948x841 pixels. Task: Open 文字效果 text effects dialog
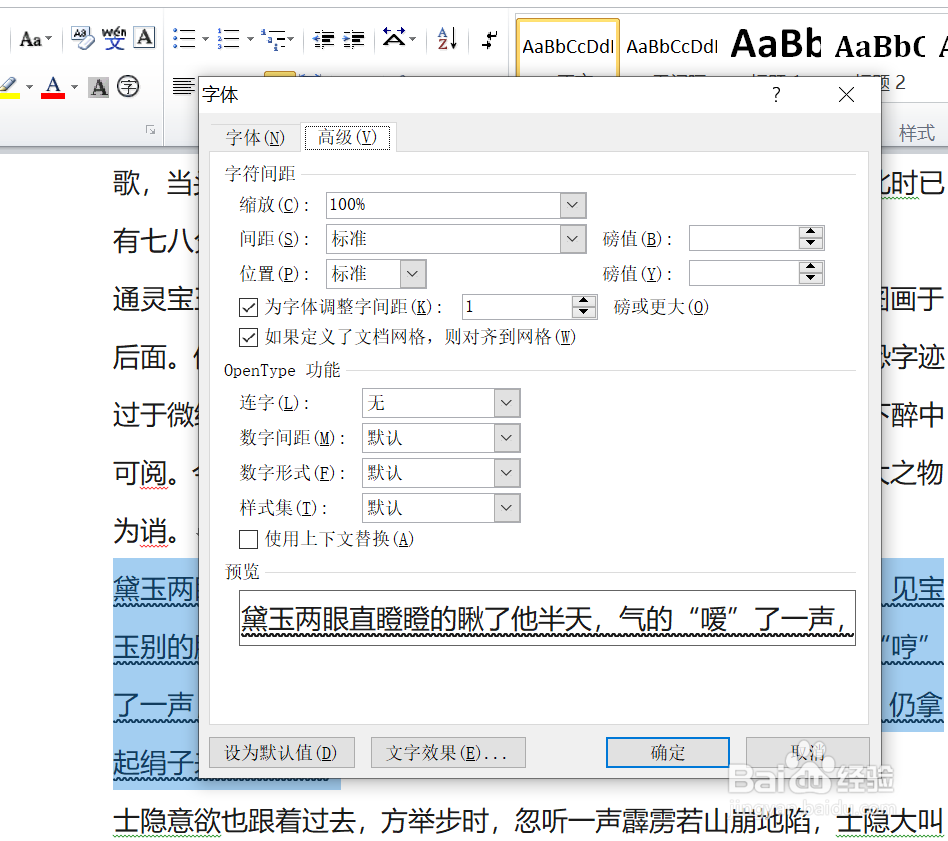pyautogui.click(x=447, y=752)
